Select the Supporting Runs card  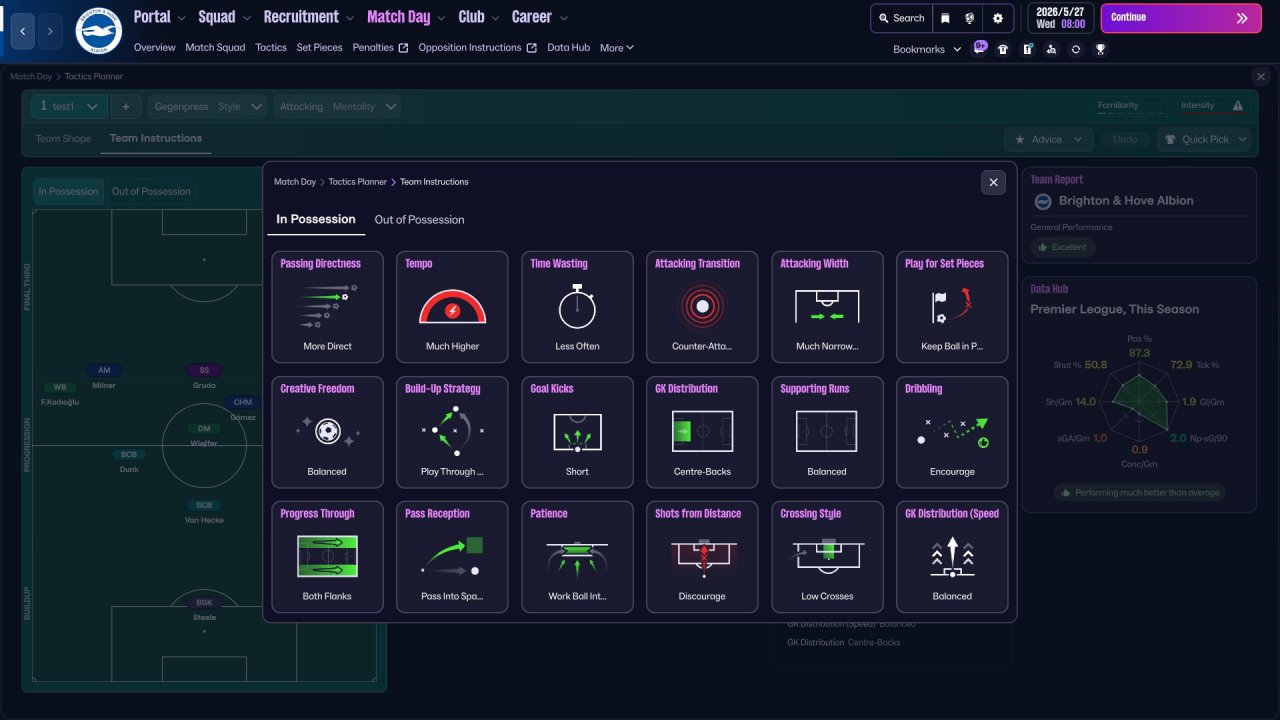coord(827,432)
